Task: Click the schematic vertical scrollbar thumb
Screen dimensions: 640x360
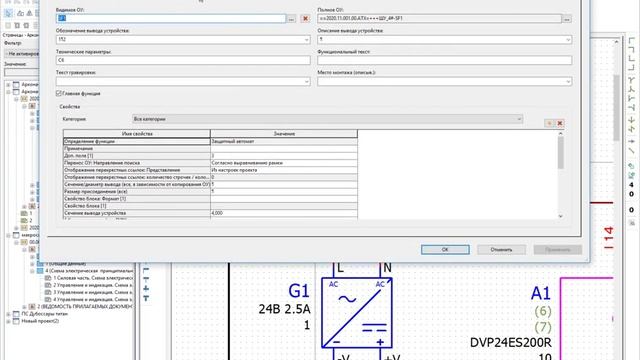Action: 616,107
